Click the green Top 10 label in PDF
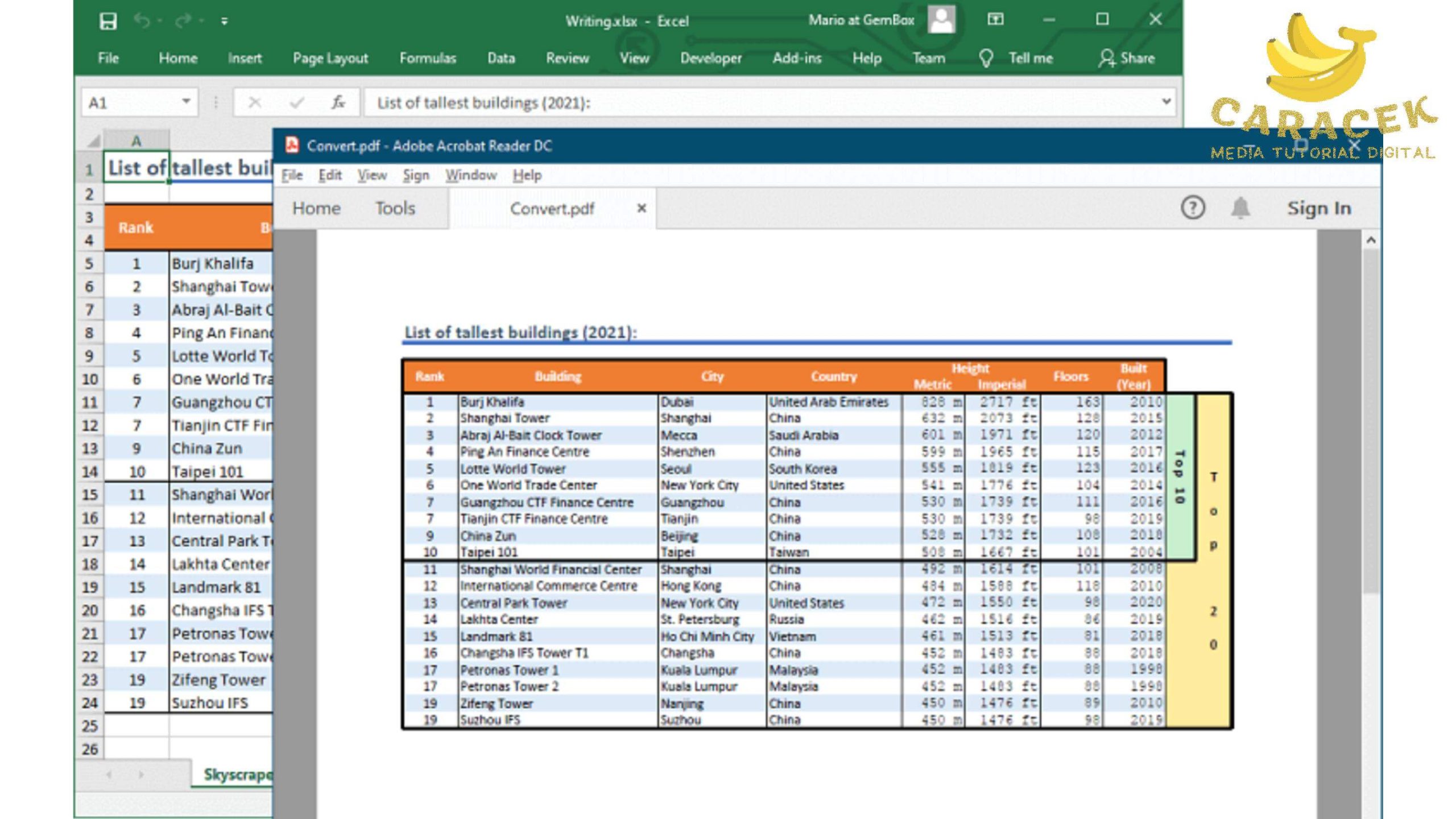The height and width of the screenshot is (819, 1456). [x=1180, y=477]
